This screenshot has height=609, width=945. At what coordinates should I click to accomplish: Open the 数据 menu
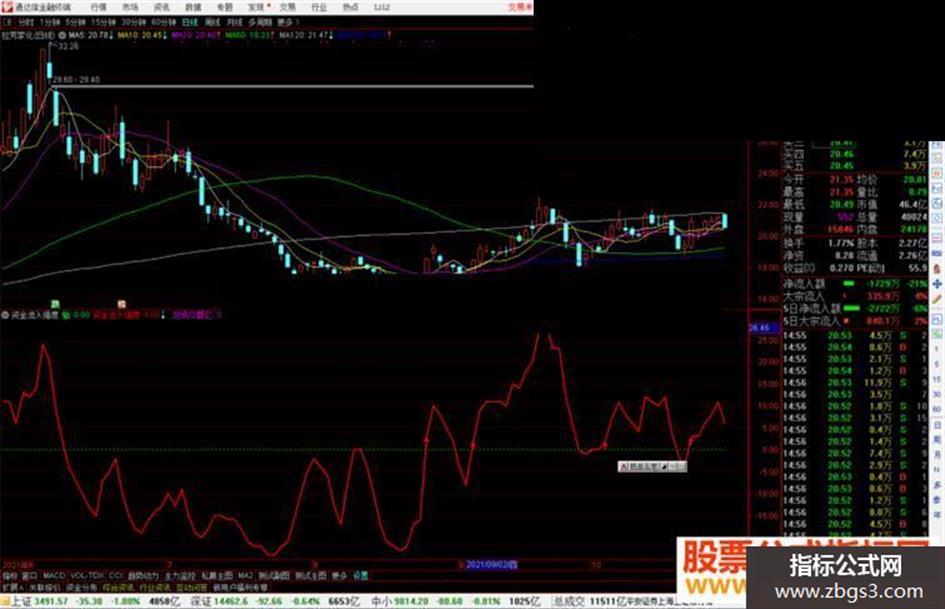193,7
